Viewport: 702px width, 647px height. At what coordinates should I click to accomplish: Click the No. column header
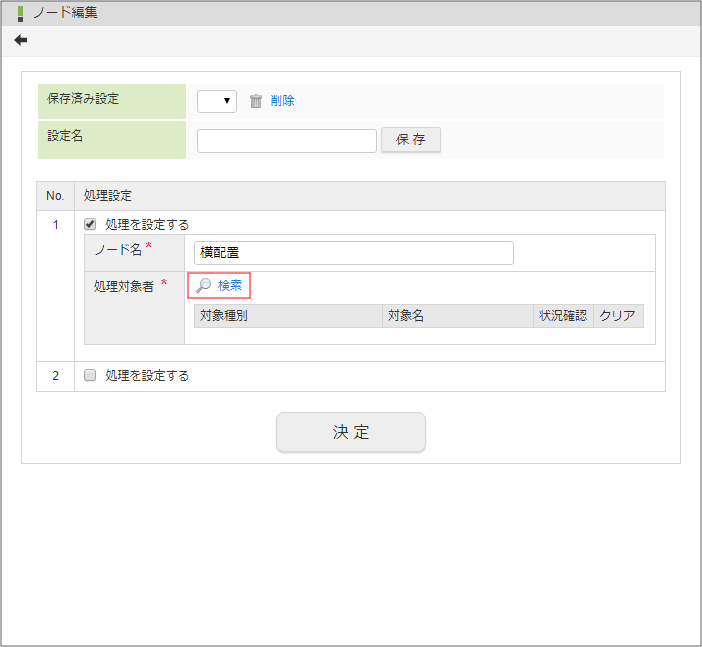tap(56, 196)
